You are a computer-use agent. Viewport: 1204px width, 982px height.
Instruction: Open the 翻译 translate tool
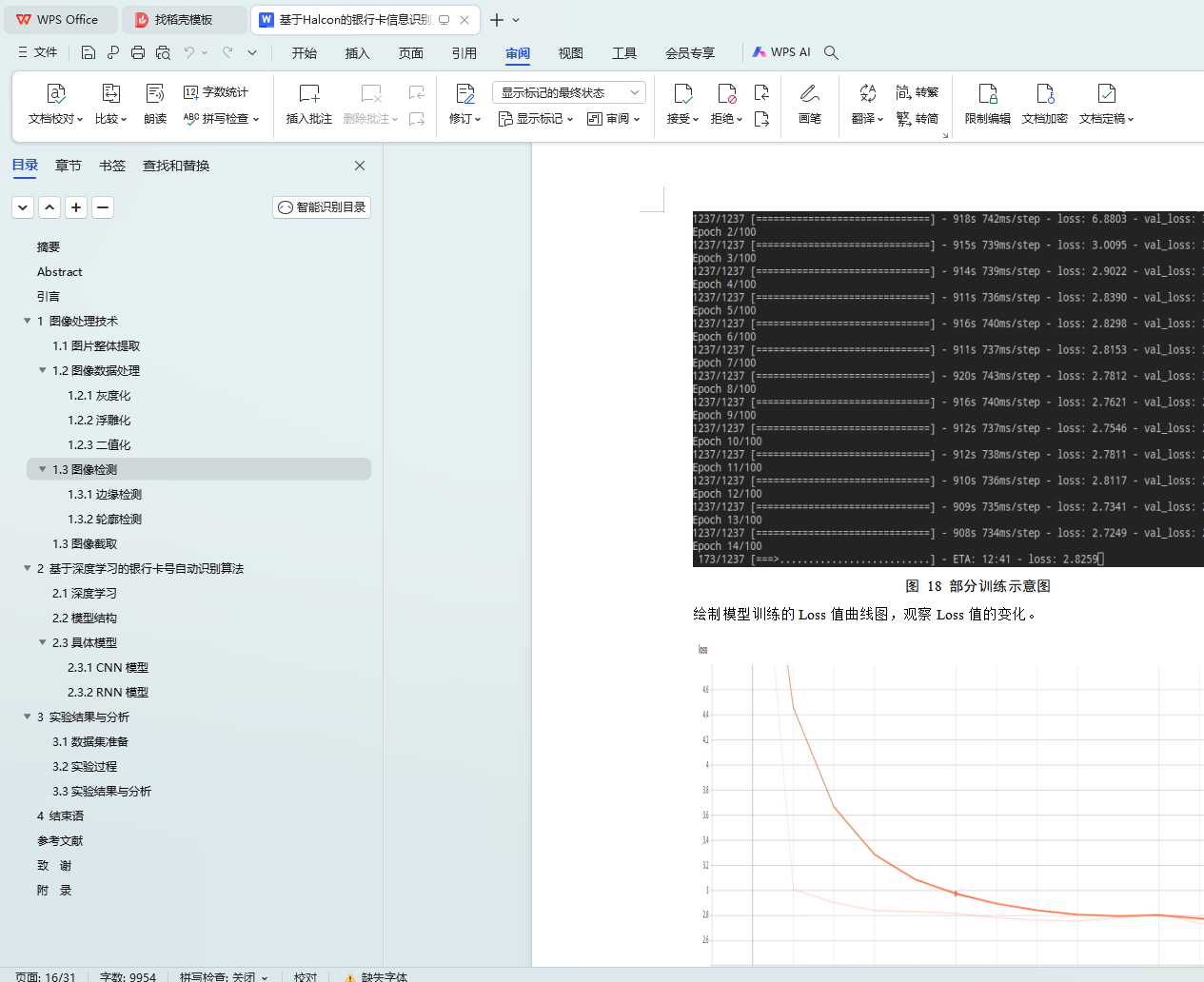pos(867,104)
